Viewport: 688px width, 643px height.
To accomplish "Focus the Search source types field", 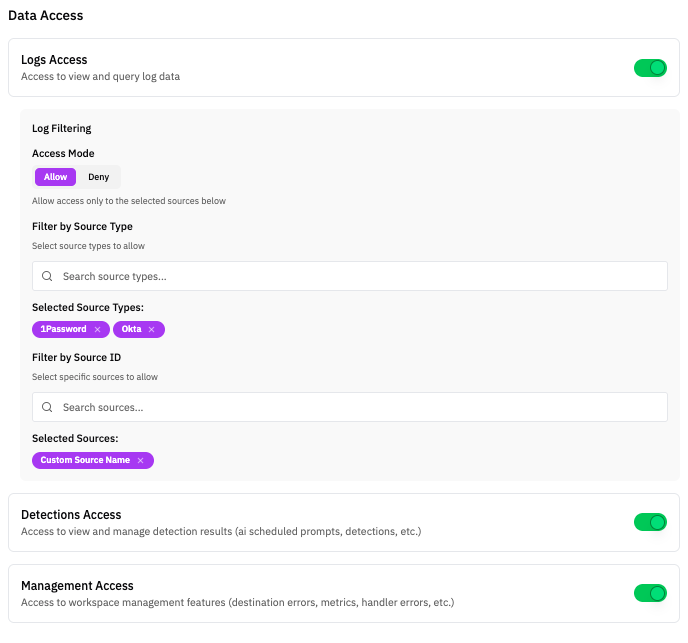I will tap(350, 276).
